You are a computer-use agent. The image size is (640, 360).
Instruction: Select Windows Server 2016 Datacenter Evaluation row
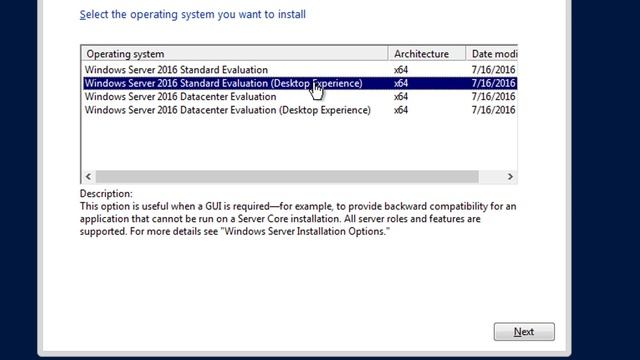300,97
